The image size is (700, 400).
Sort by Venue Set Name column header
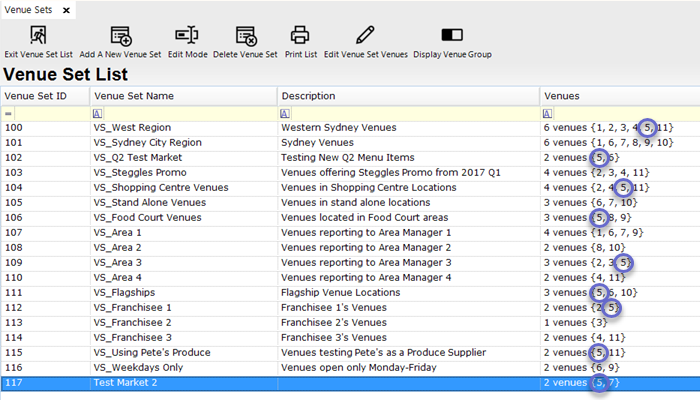[182, 96]
